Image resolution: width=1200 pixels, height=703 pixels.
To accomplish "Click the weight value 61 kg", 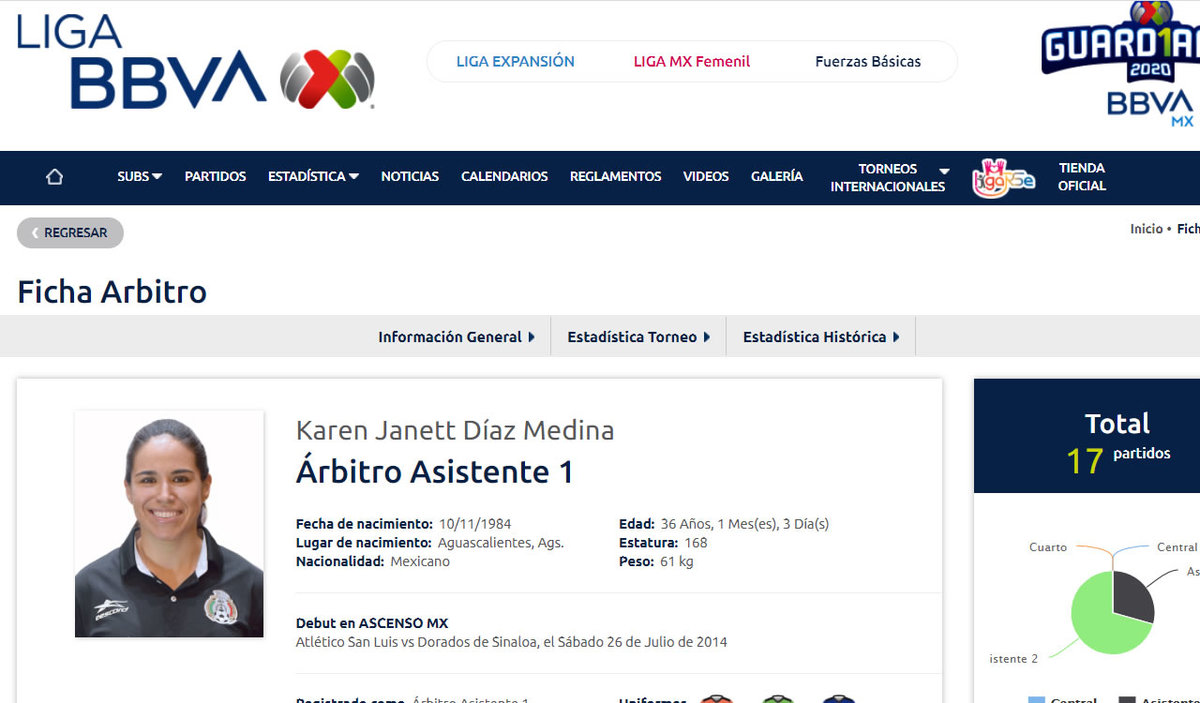I will pyautogui.click(x=677, y=562).
